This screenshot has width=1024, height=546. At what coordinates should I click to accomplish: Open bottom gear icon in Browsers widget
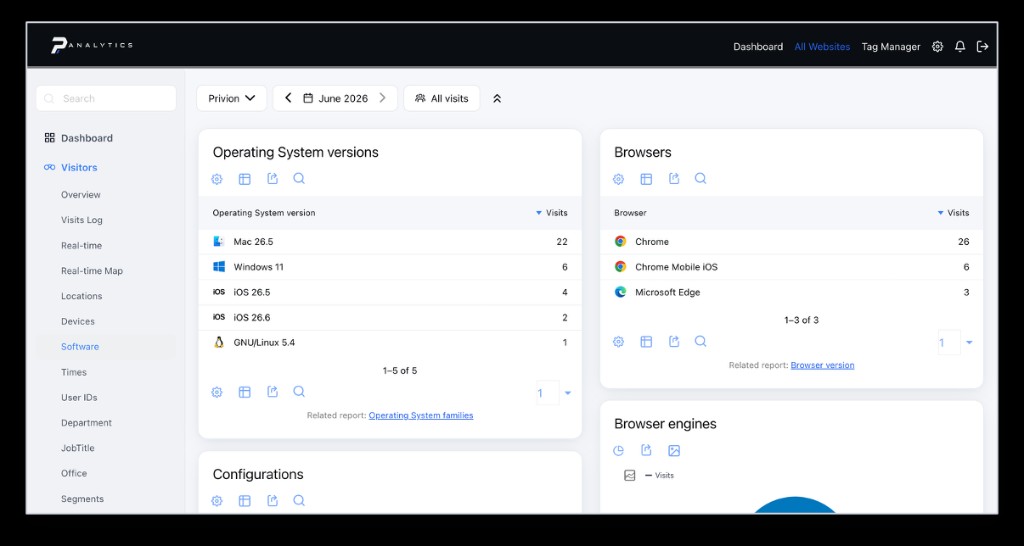point(618,342)
